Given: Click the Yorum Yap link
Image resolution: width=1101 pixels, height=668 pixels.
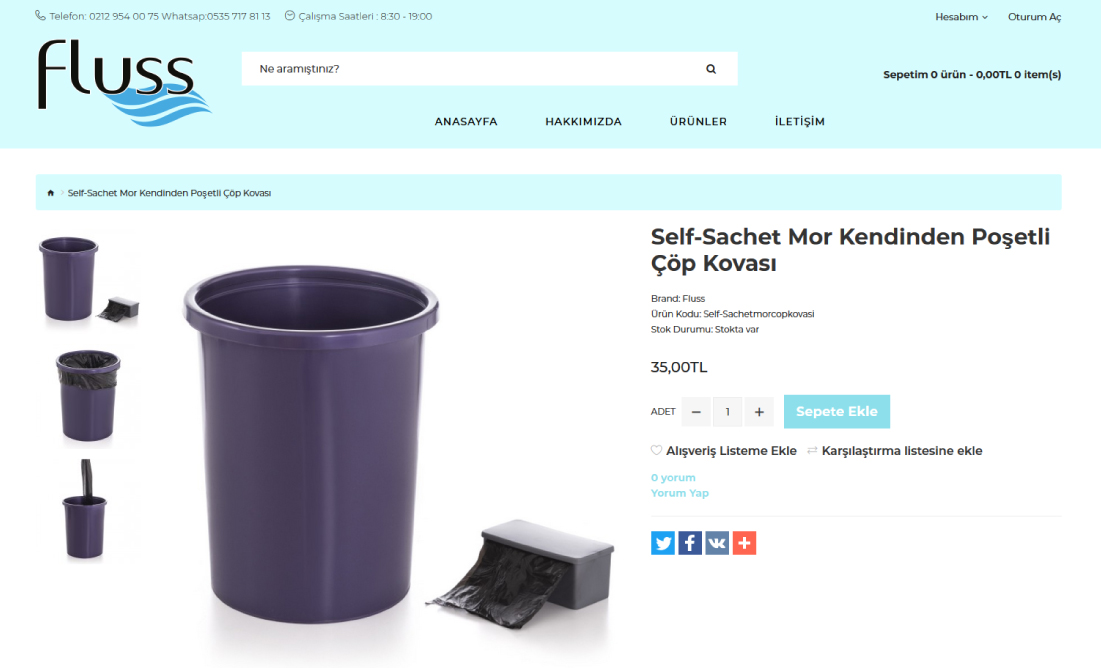Looking at the screenshot, I should click(x=680, y=493).
